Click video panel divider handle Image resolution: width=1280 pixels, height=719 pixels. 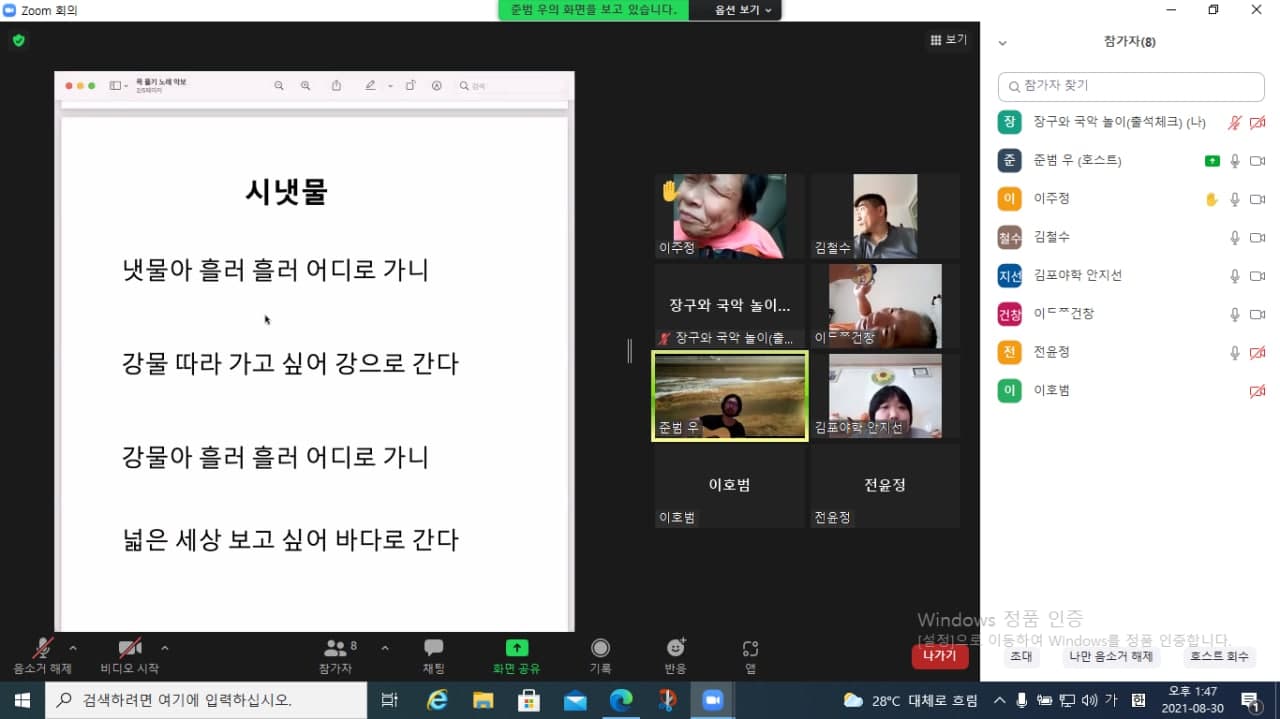(630, 351)
